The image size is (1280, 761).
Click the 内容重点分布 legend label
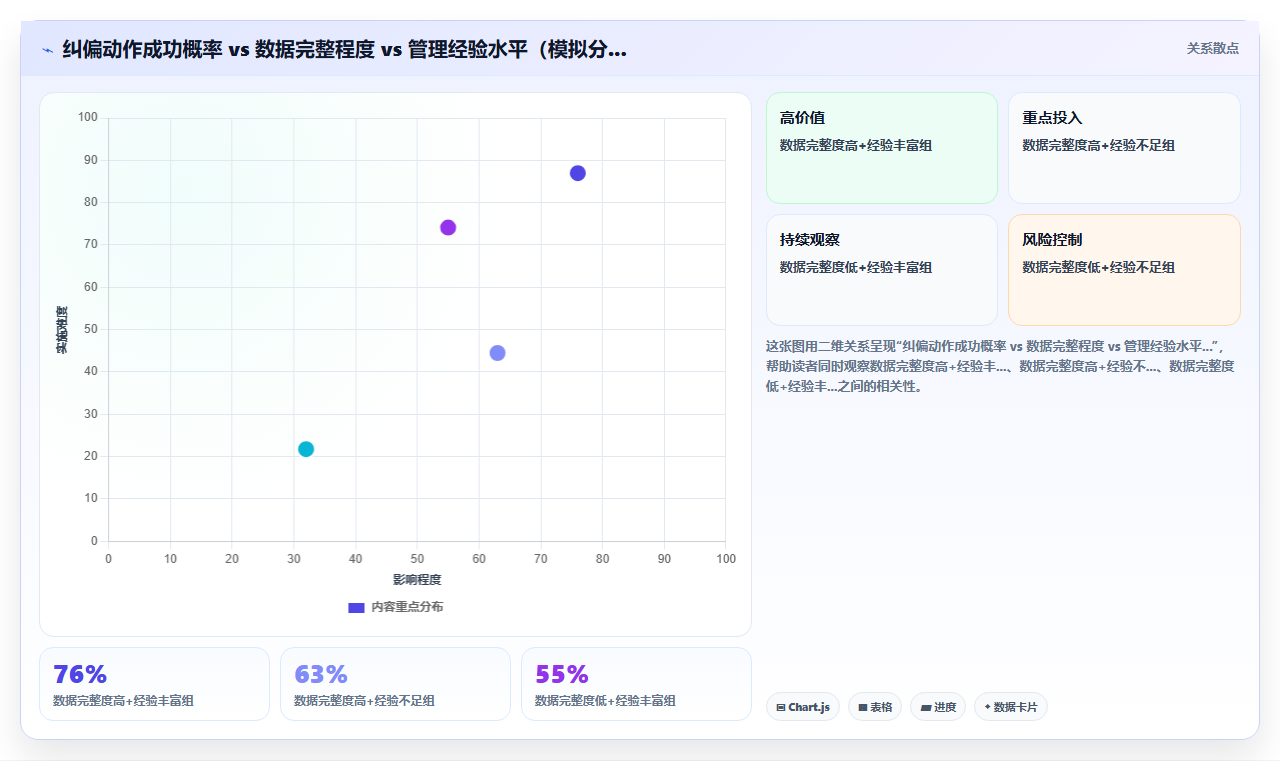click(407, 607)
